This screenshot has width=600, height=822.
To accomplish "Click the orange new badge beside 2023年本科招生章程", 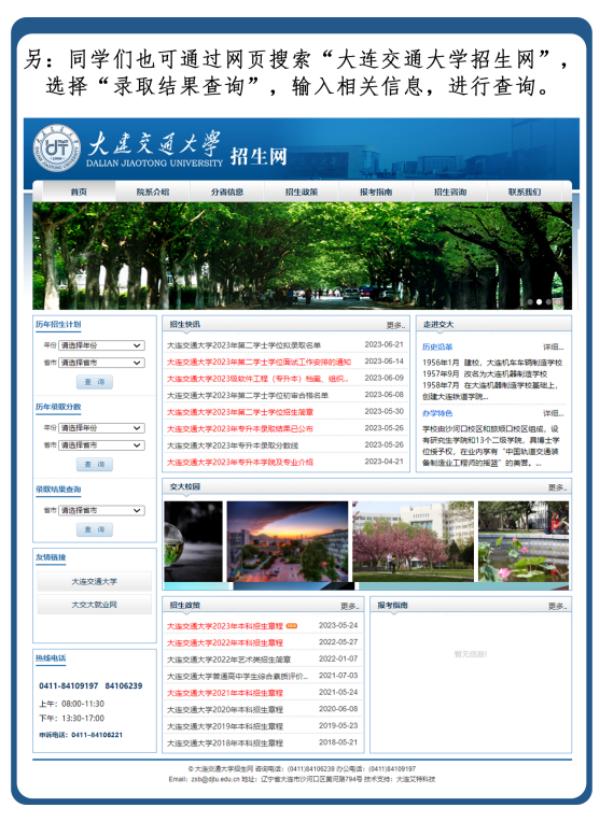I will [x=292, y=625].
